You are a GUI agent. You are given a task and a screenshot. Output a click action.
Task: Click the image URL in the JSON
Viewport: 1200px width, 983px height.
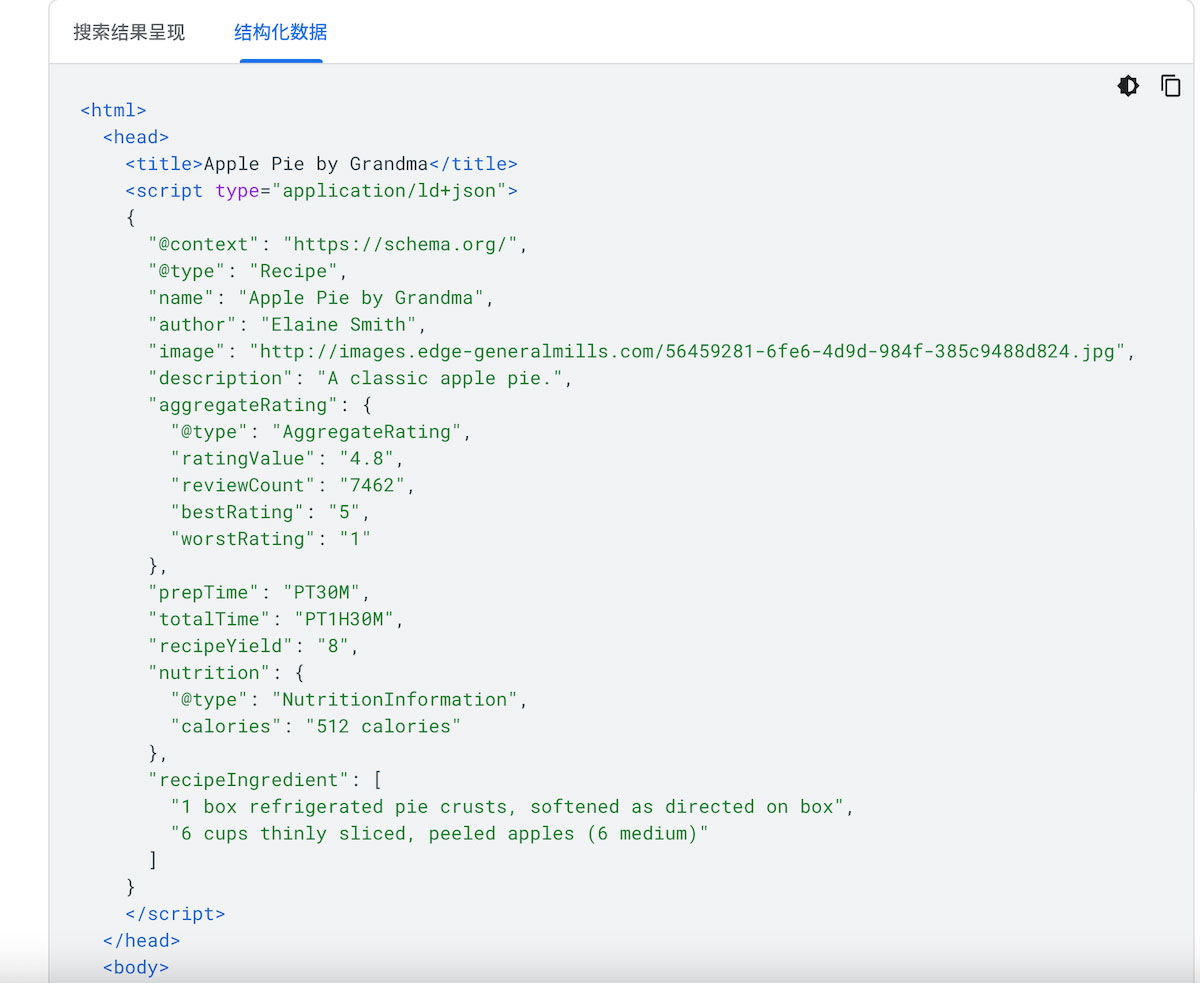coord(689,352)
